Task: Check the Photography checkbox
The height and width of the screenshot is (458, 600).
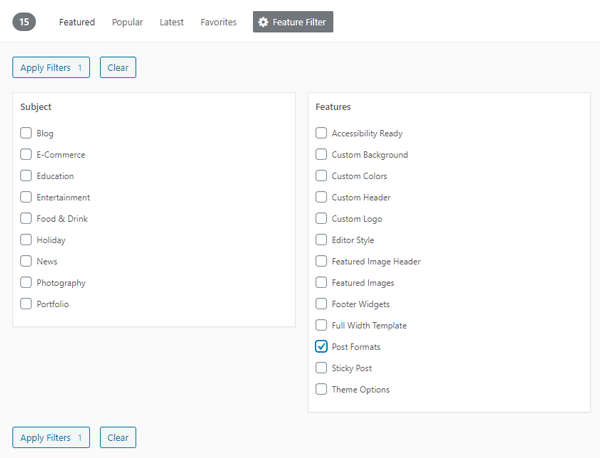Action: click(x=26, y=283)
